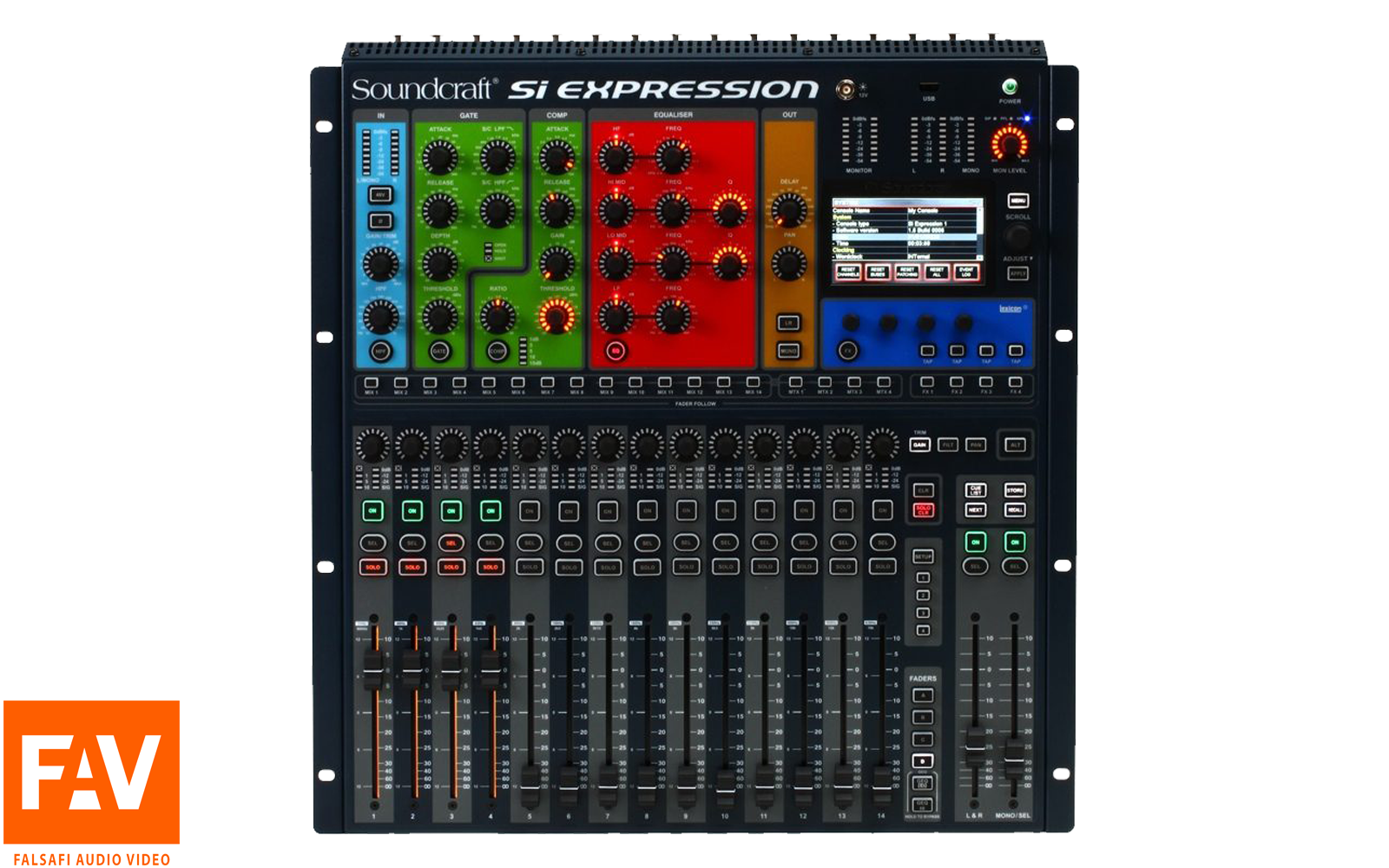The height and width of the screenshot is (868, 1389).
Task: Unsolo channel 2 SOLO button
Action: [x=411, y=567]
